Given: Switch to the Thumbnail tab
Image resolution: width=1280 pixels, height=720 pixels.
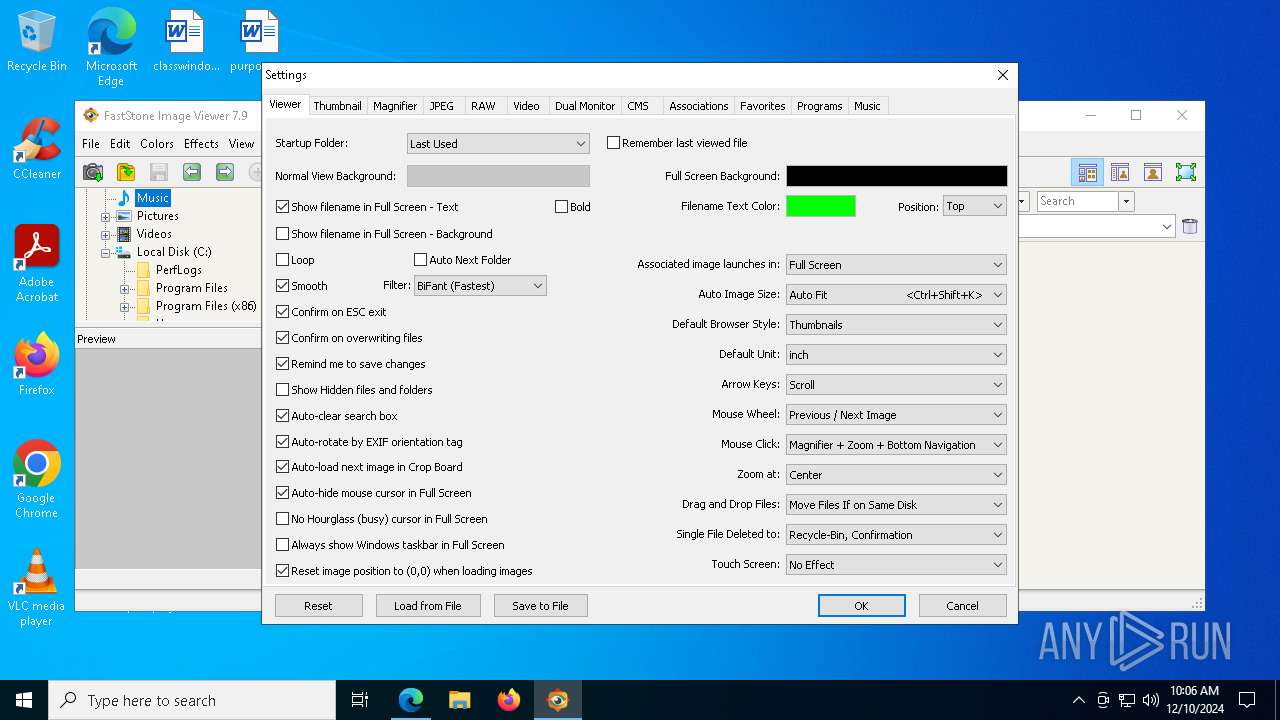Looking at the screenshot, I should tap(337, 106).
